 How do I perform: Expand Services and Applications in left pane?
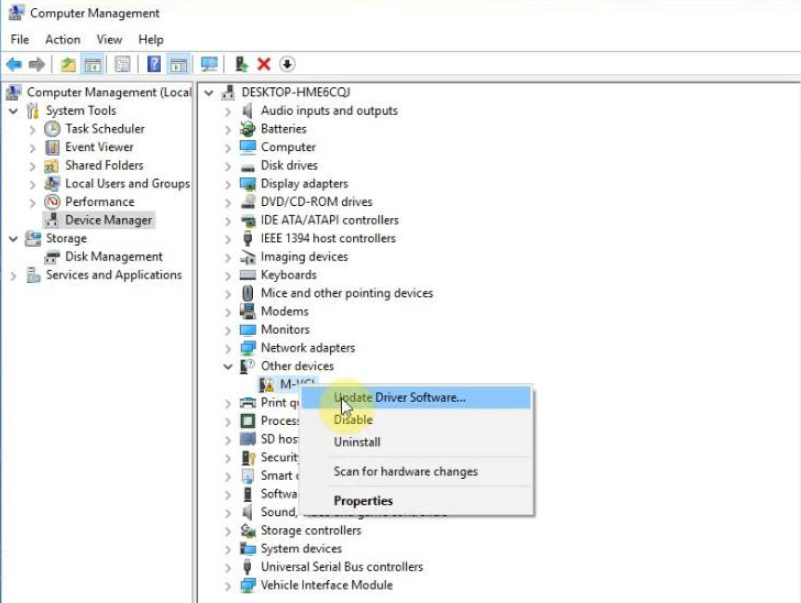coord(13,276)
